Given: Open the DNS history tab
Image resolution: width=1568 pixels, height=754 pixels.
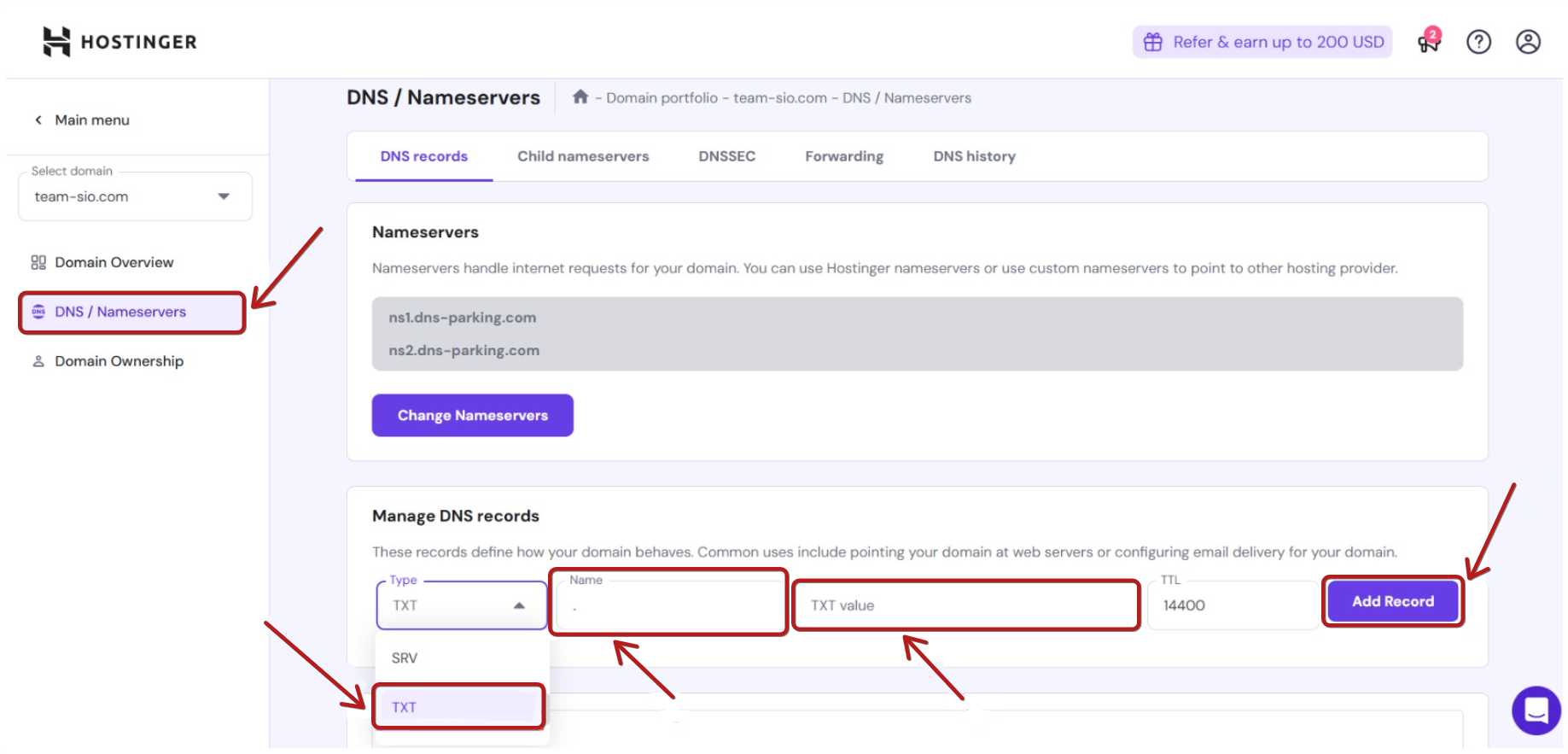Looking at the screenshot, I should [974, 156].
